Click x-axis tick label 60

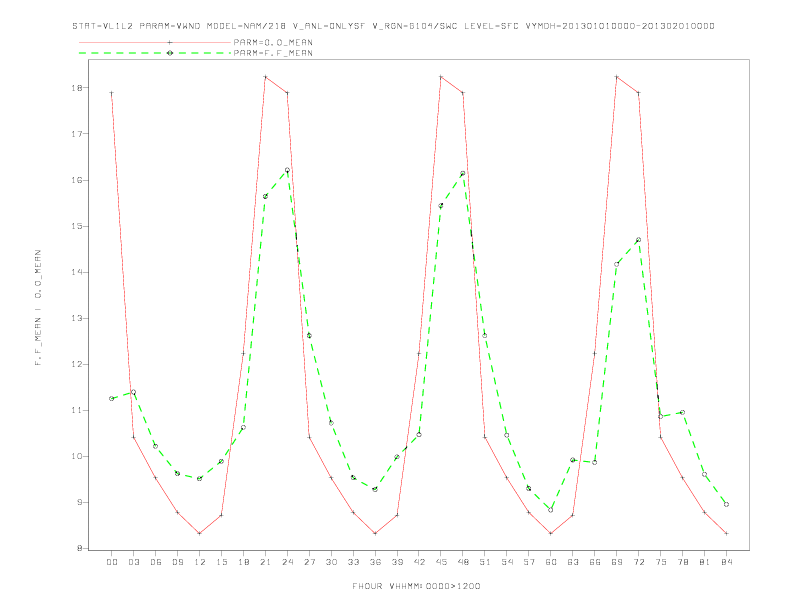click(x=551, y=562)
